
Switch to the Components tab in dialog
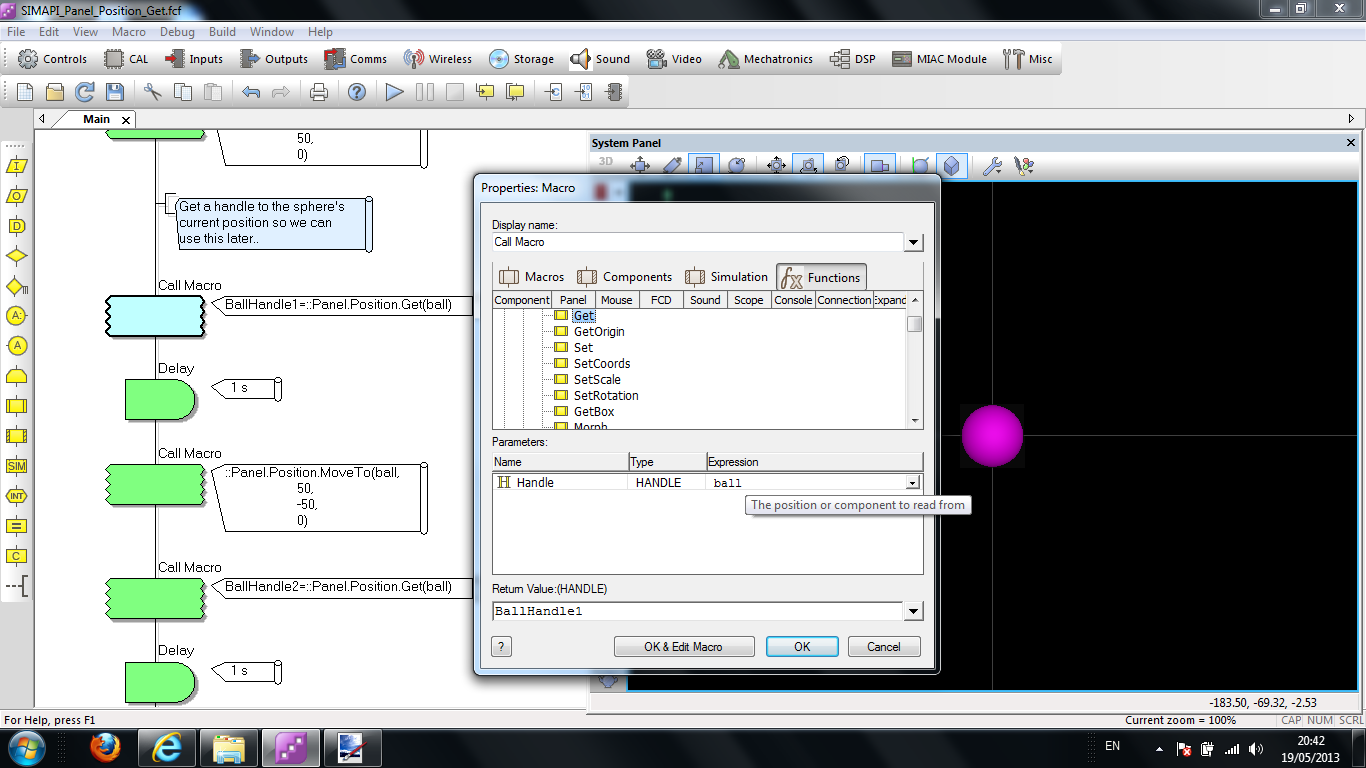(625, 277)
